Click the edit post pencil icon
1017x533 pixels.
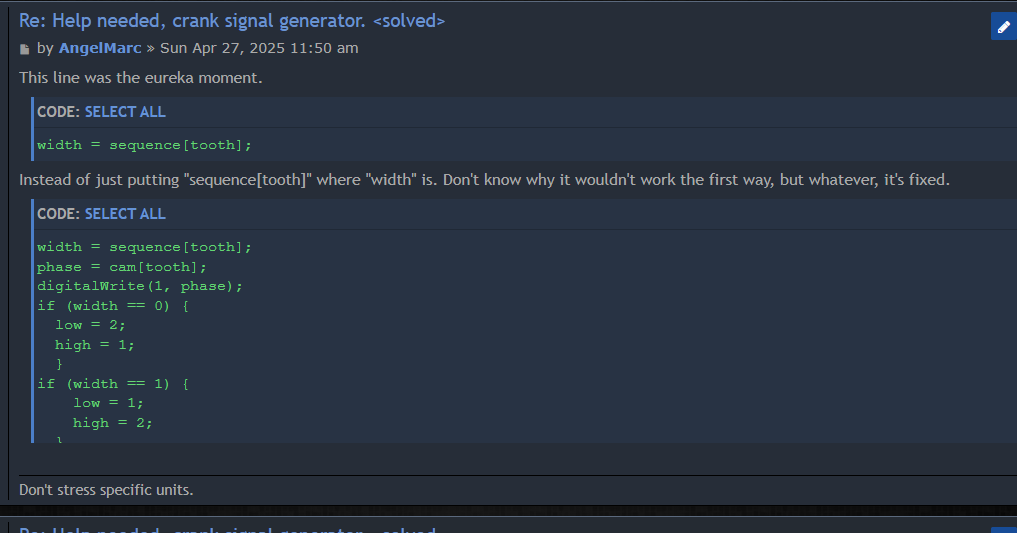pos(1003,27)
